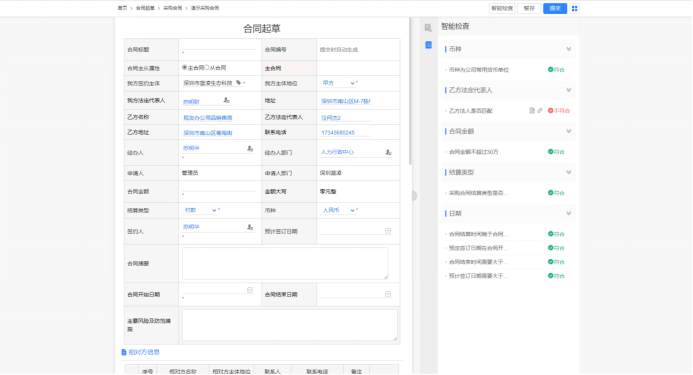
Task: Open calendar icon for 合同结束日期
Action: click(x=388, y=294)
